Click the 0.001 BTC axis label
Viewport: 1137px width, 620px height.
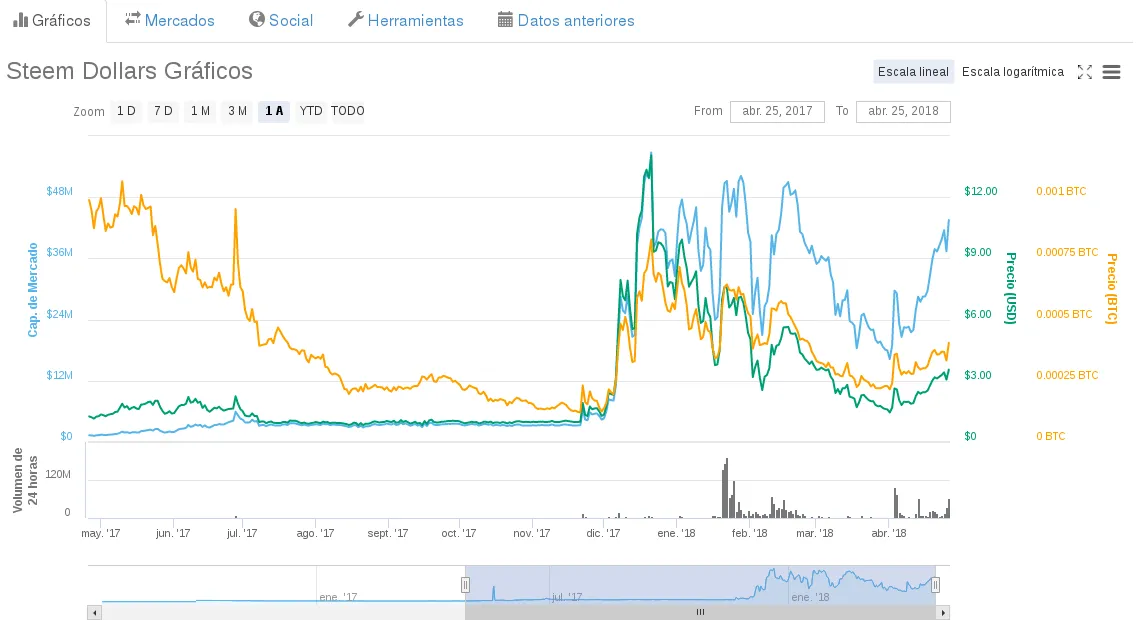pos(1061,191)
